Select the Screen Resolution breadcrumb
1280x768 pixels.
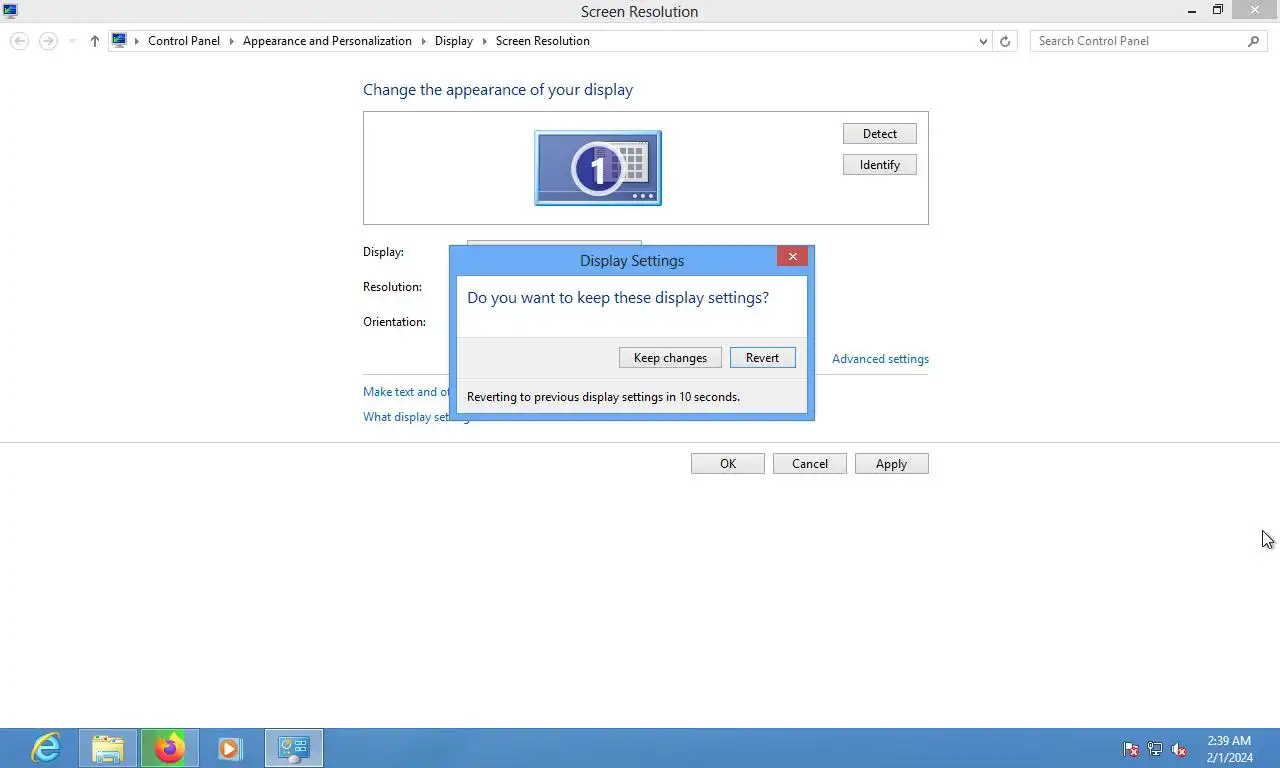click(543, 41)
